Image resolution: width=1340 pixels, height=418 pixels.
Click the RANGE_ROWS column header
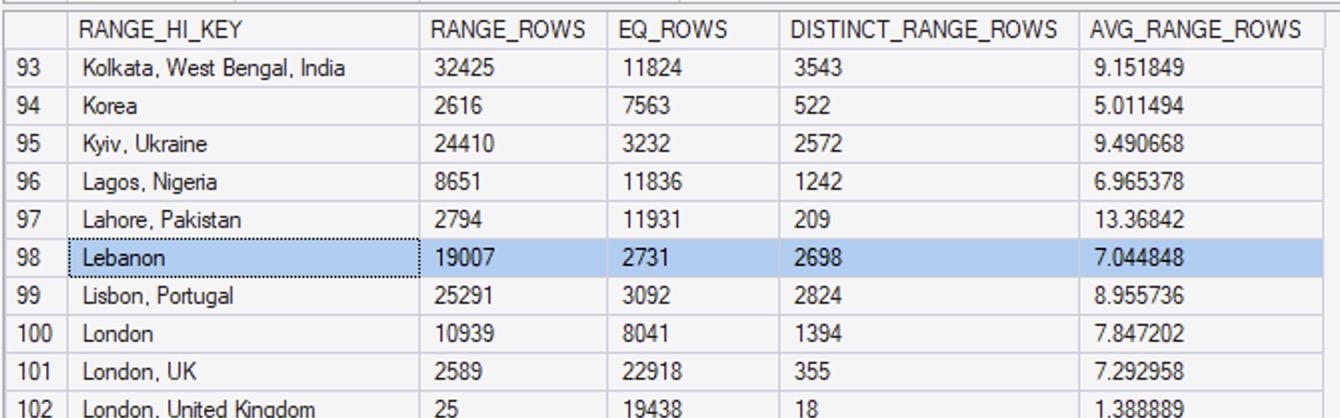coord(507,30)
